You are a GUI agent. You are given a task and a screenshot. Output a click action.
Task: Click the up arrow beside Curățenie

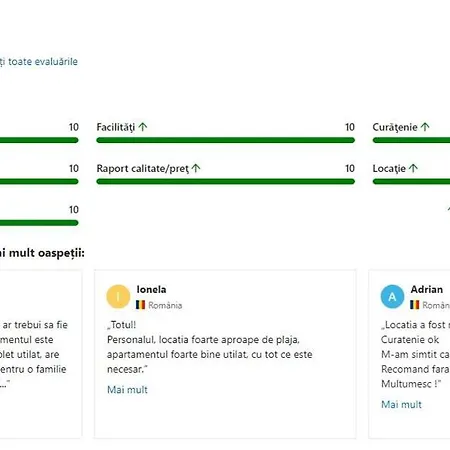pos(425,127)
